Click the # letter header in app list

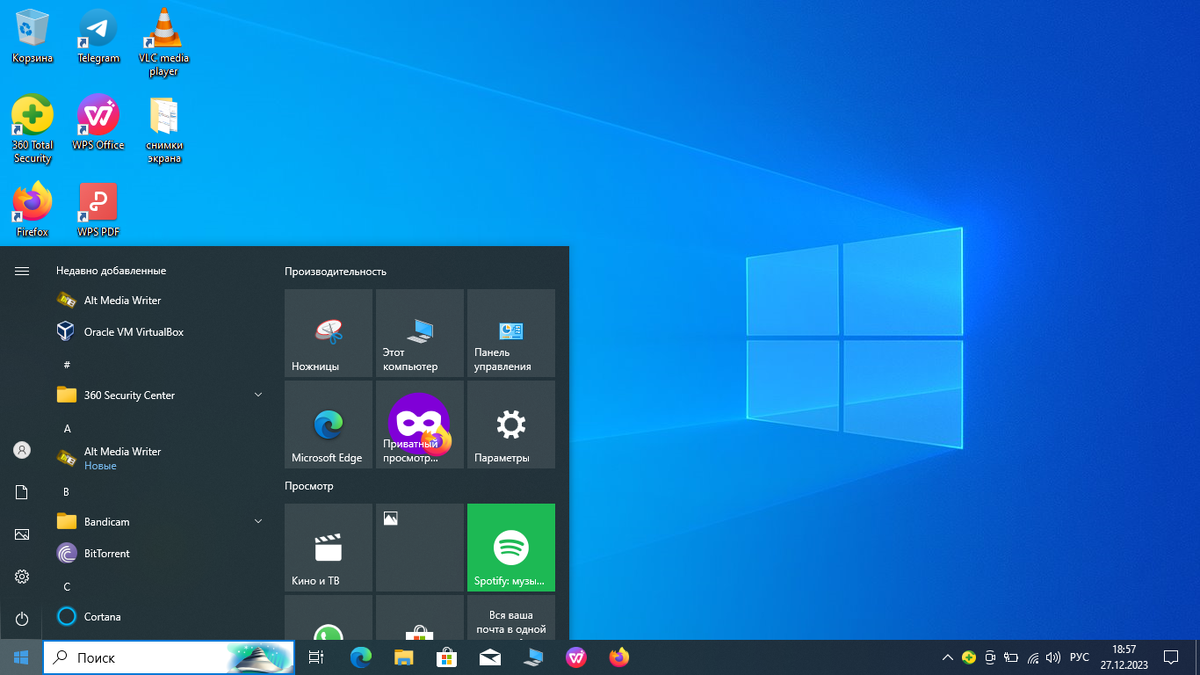[x=66, y=364]
